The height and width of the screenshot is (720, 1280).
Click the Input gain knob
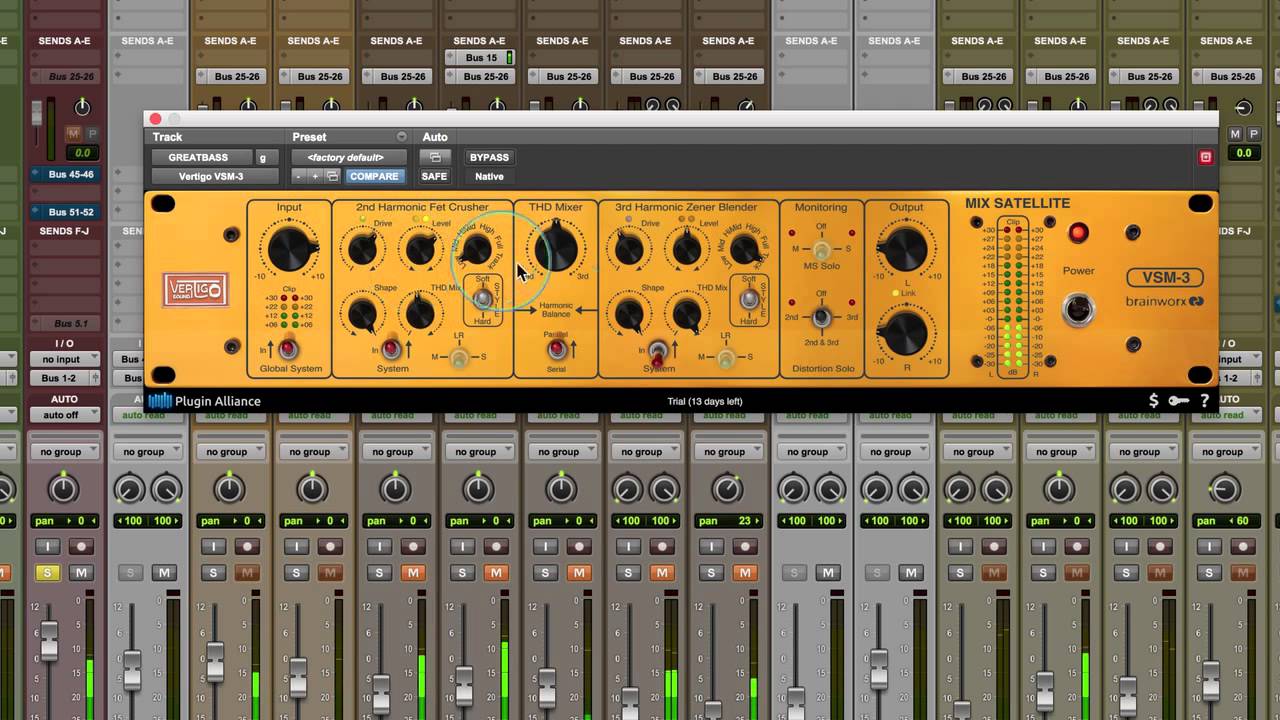(x=289, y=248)
